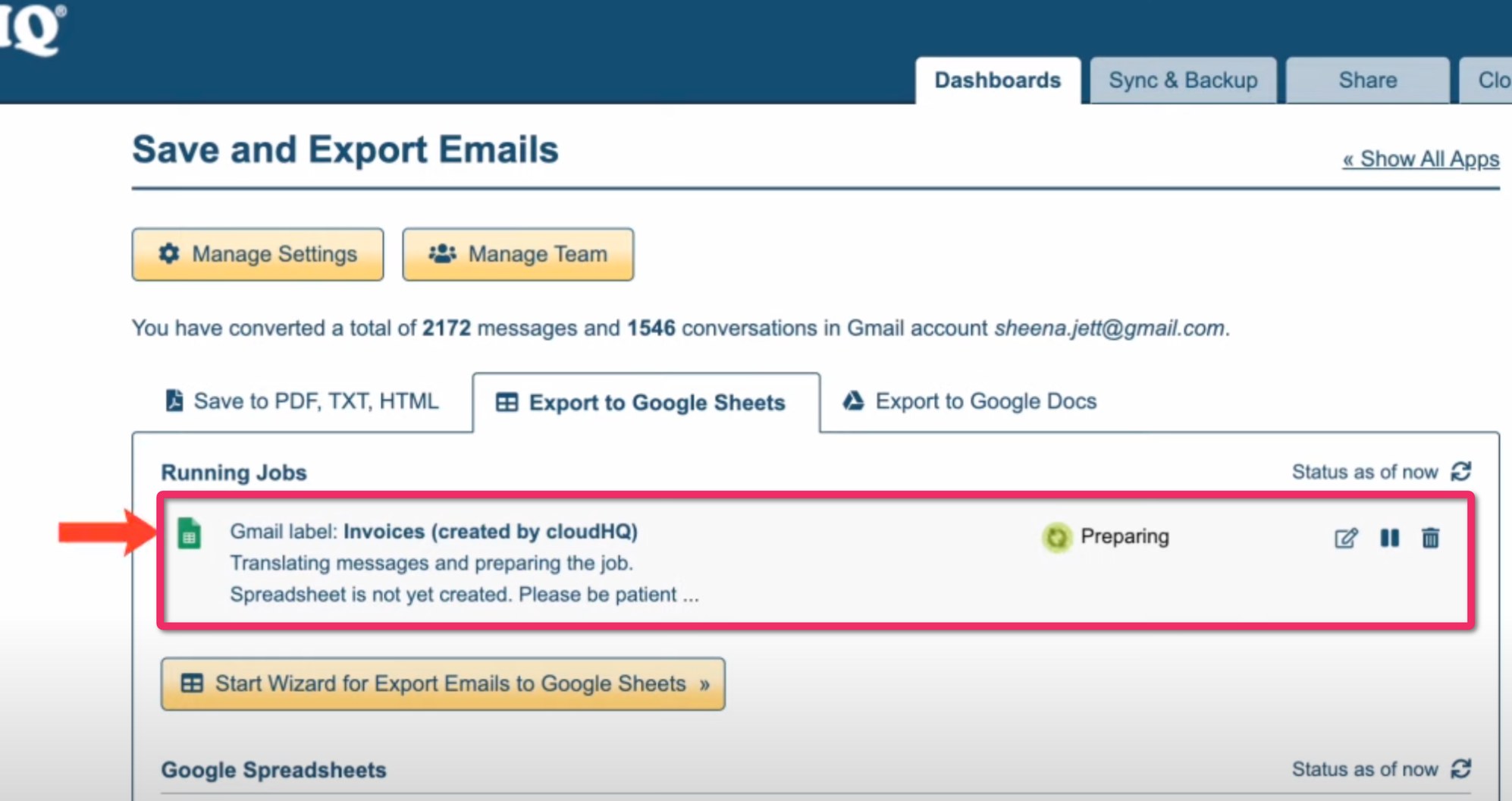Click the 2172 messages count
The height and width of the screenshot is (801, 1512).
pos(447,328)
